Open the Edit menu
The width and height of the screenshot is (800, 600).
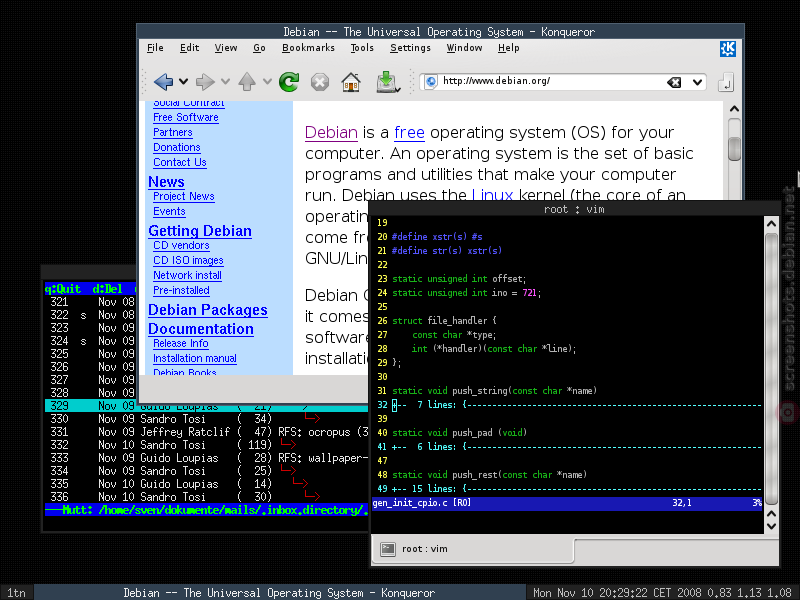(x=189, y=48)
